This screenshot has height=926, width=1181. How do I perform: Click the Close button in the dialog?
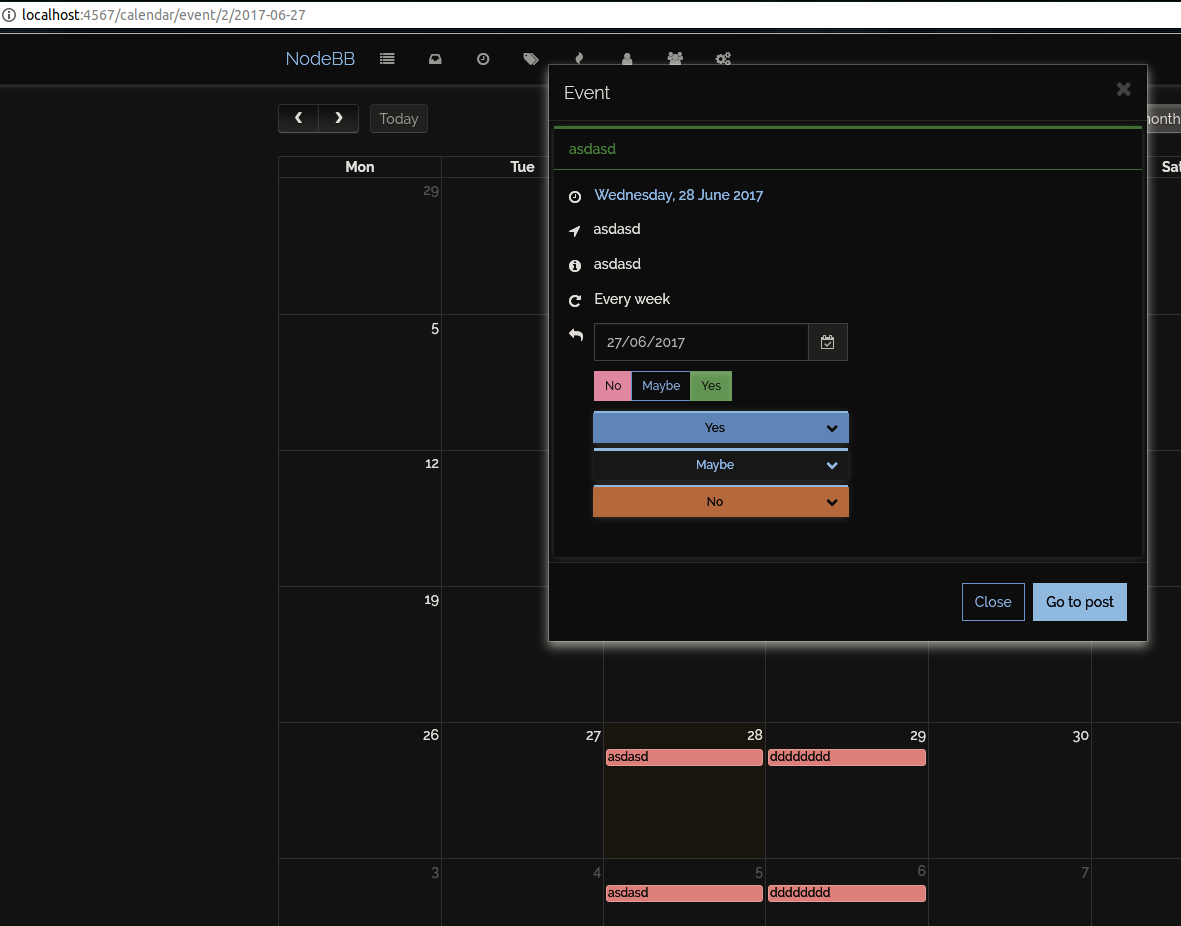[993, 602]
